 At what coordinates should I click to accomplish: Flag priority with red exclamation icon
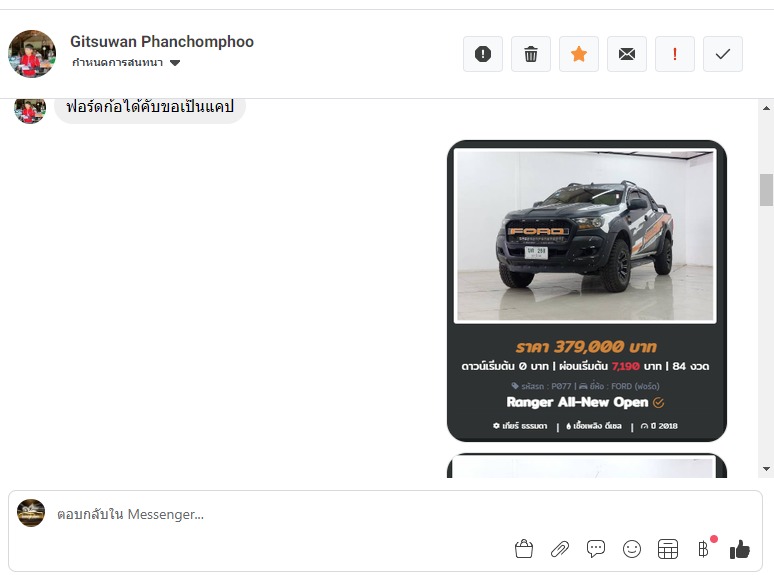(675, 54)
